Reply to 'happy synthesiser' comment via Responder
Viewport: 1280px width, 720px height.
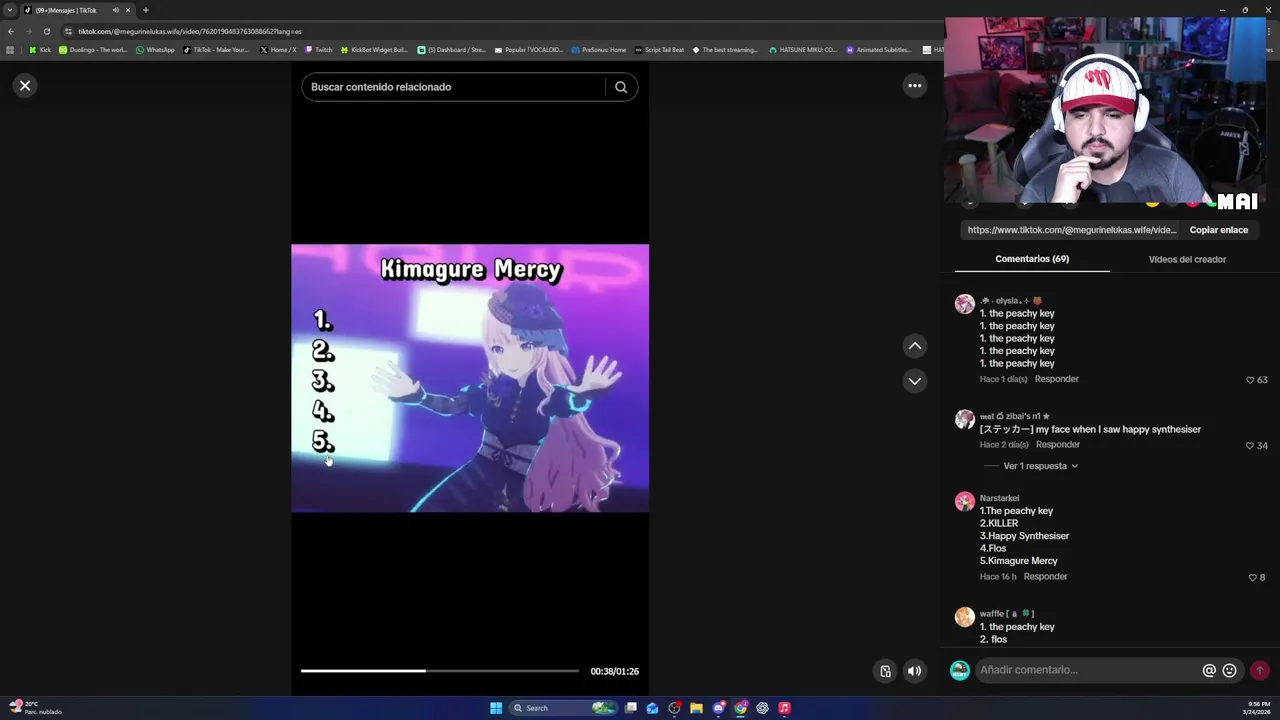(1057, 444)
